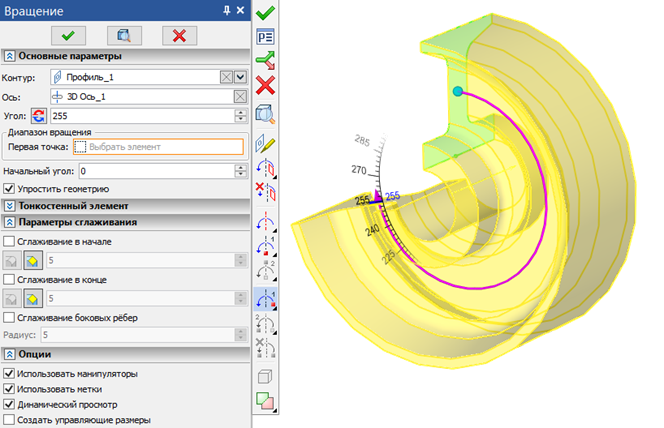The image size is (664, 428).
Task: Click the green checkmark in the vertical toolbar
Action: pos(265,13)
